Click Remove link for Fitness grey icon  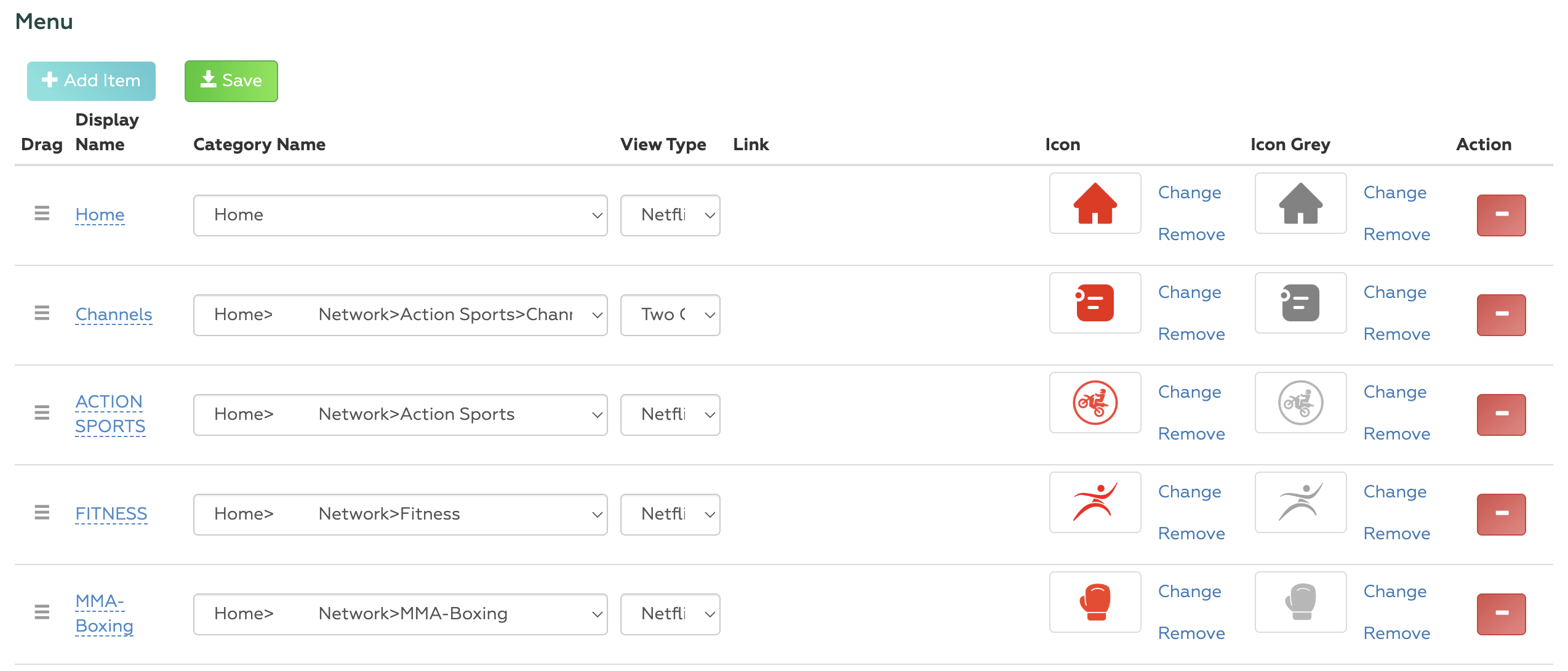pyautogui.click(x=1396, y=534)
